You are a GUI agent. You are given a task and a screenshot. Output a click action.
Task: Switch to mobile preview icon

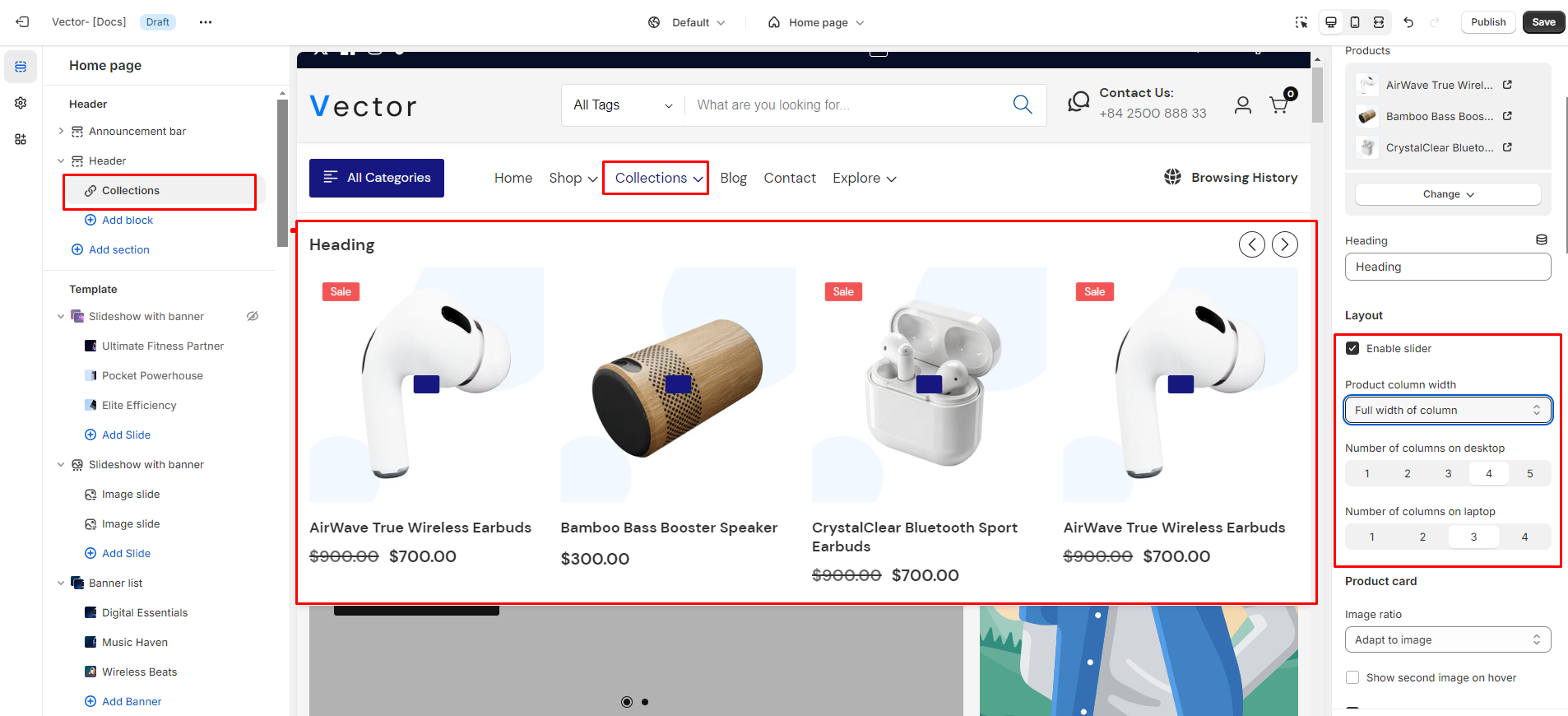1355,22
